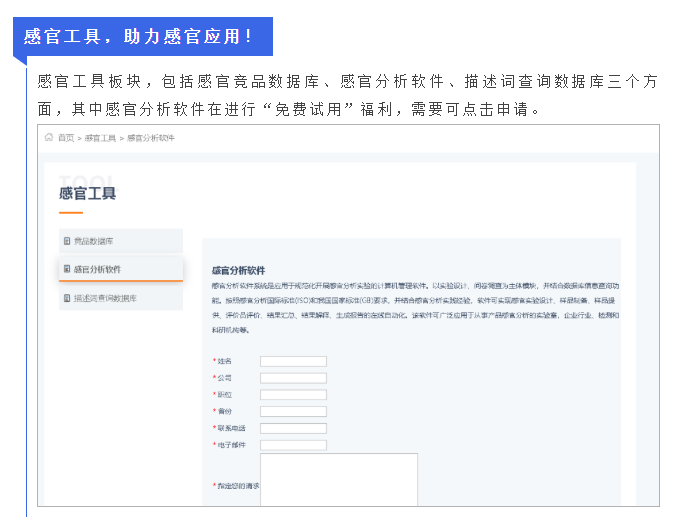Focus the 电子邮件 text box
Viewport: 686px width, 523px height.
click(293, 445)
